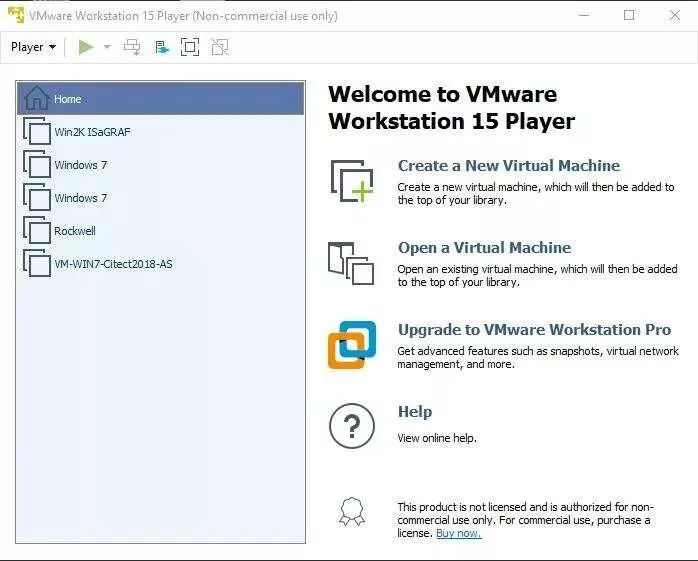Screen dimensions: 698x561
Task: Click Create a New Virtual Machine link
Action: tap(508, 166)
